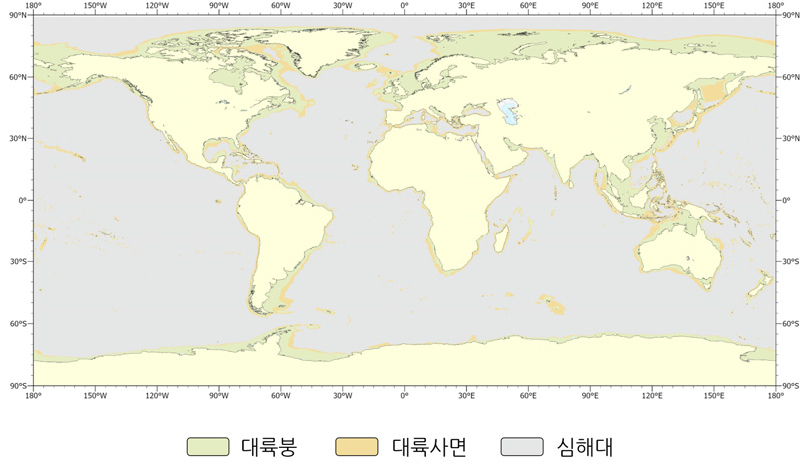Screen dimensions: 804x467
Task: Click the 60°W label on top axis
Action: pyautogui.click(x=280, y=6)
